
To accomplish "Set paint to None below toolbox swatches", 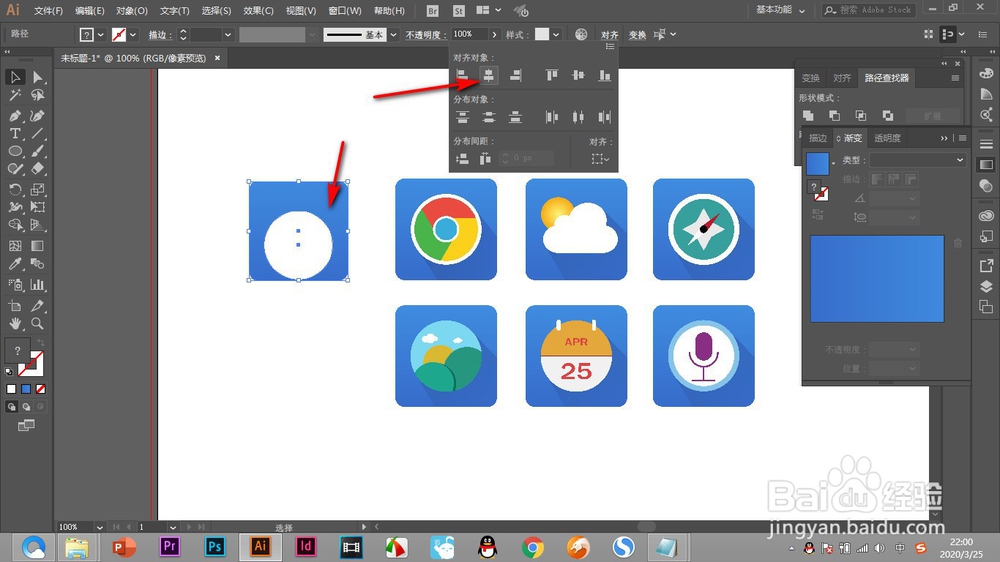I will (x=41, y=389).
